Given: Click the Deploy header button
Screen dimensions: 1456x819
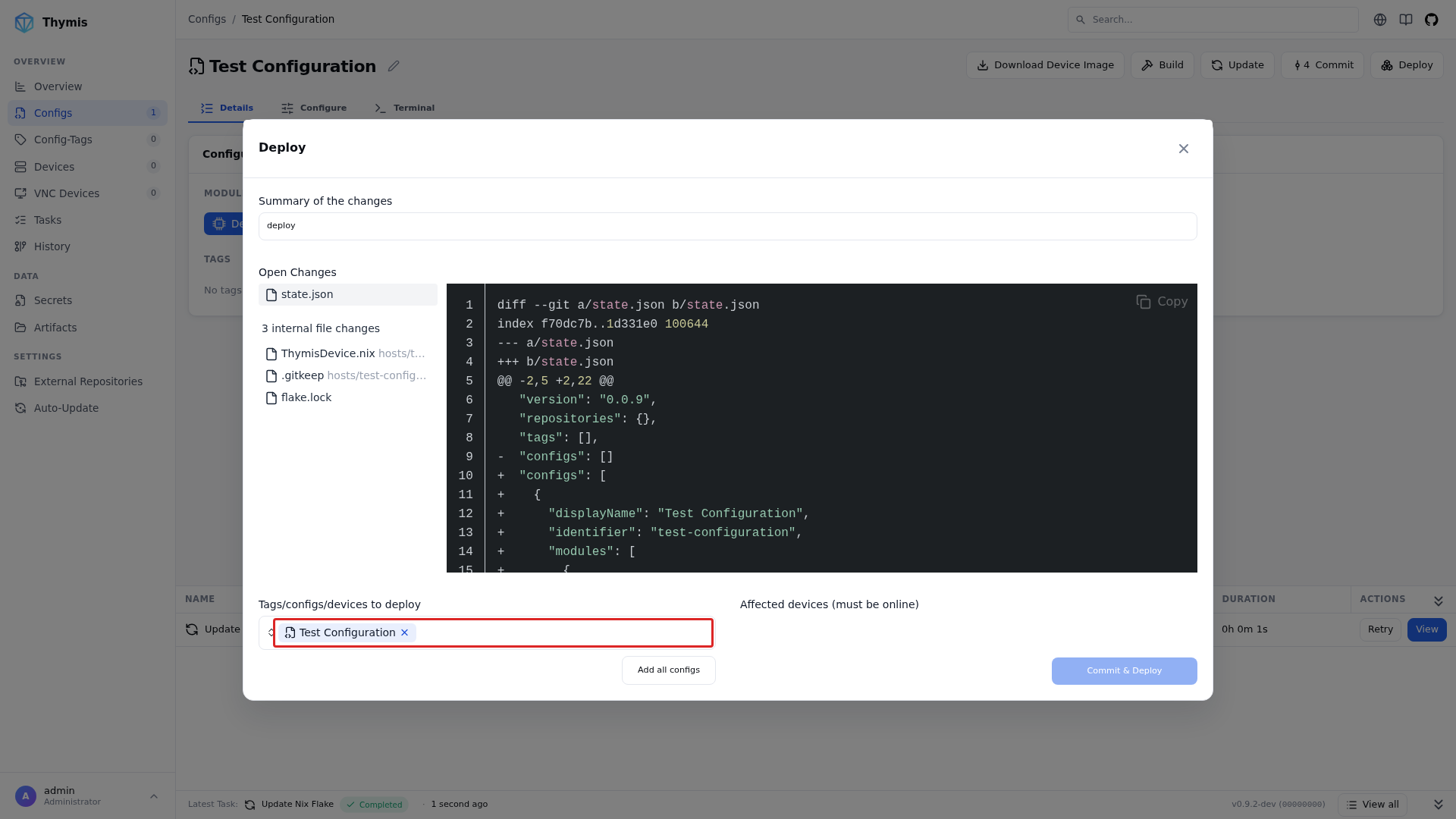Looking at the screenshot, I should click(1407, 65).
